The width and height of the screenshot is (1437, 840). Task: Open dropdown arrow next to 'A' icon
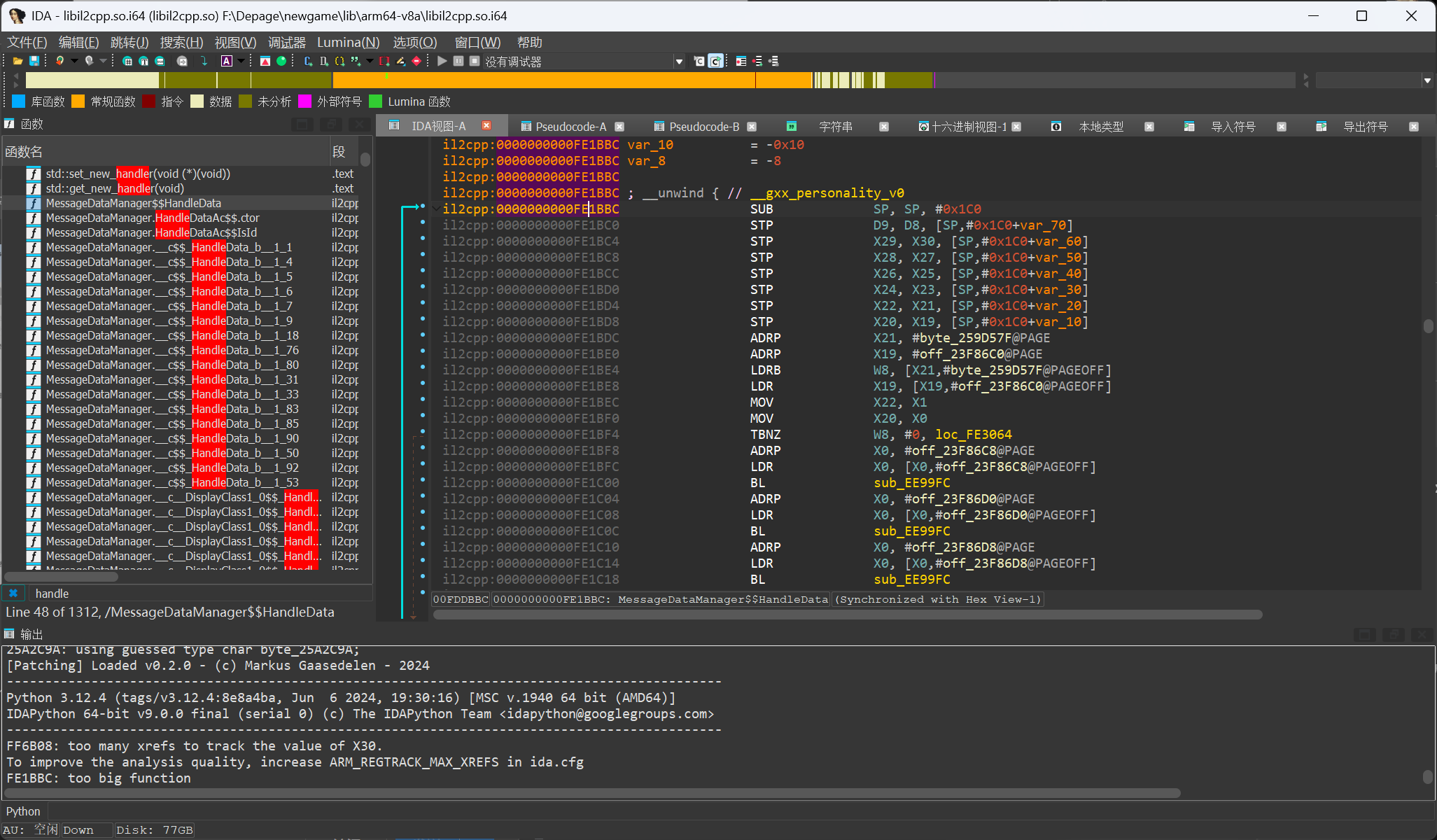coord(241,62)
